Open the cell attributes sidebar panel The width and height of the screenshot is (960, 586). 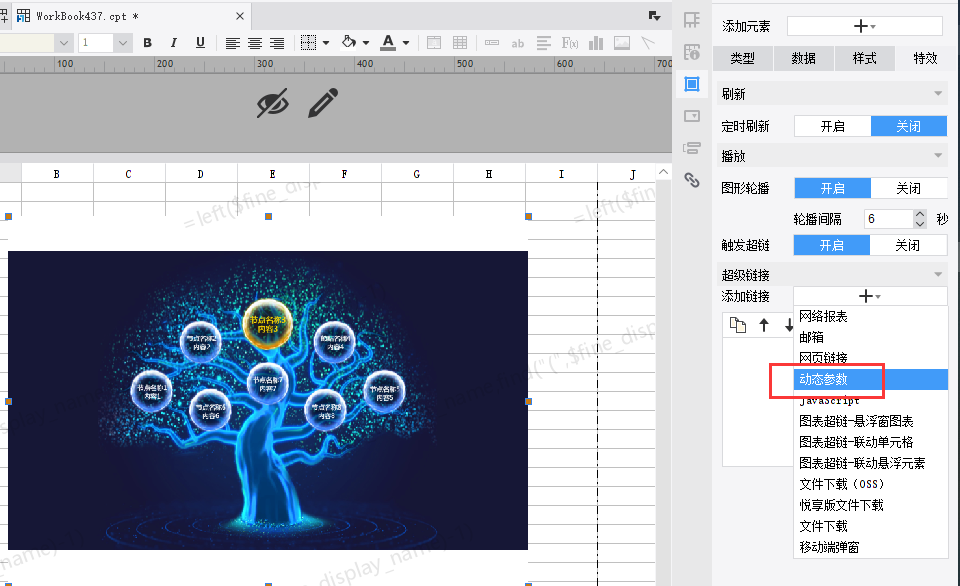[x=692, y=52]
